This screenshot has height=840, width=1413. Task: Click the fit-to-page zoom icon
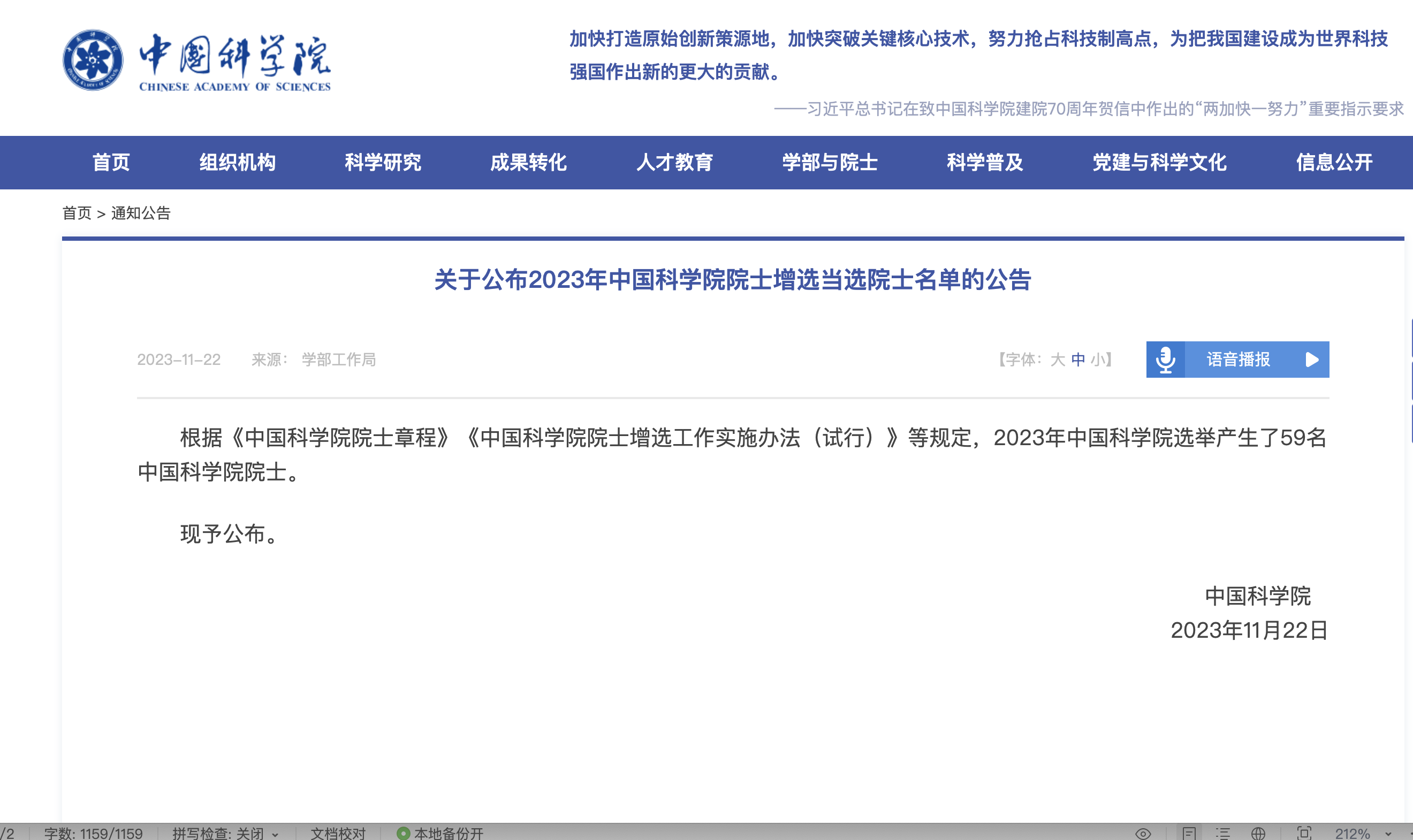pos(1304,833)
